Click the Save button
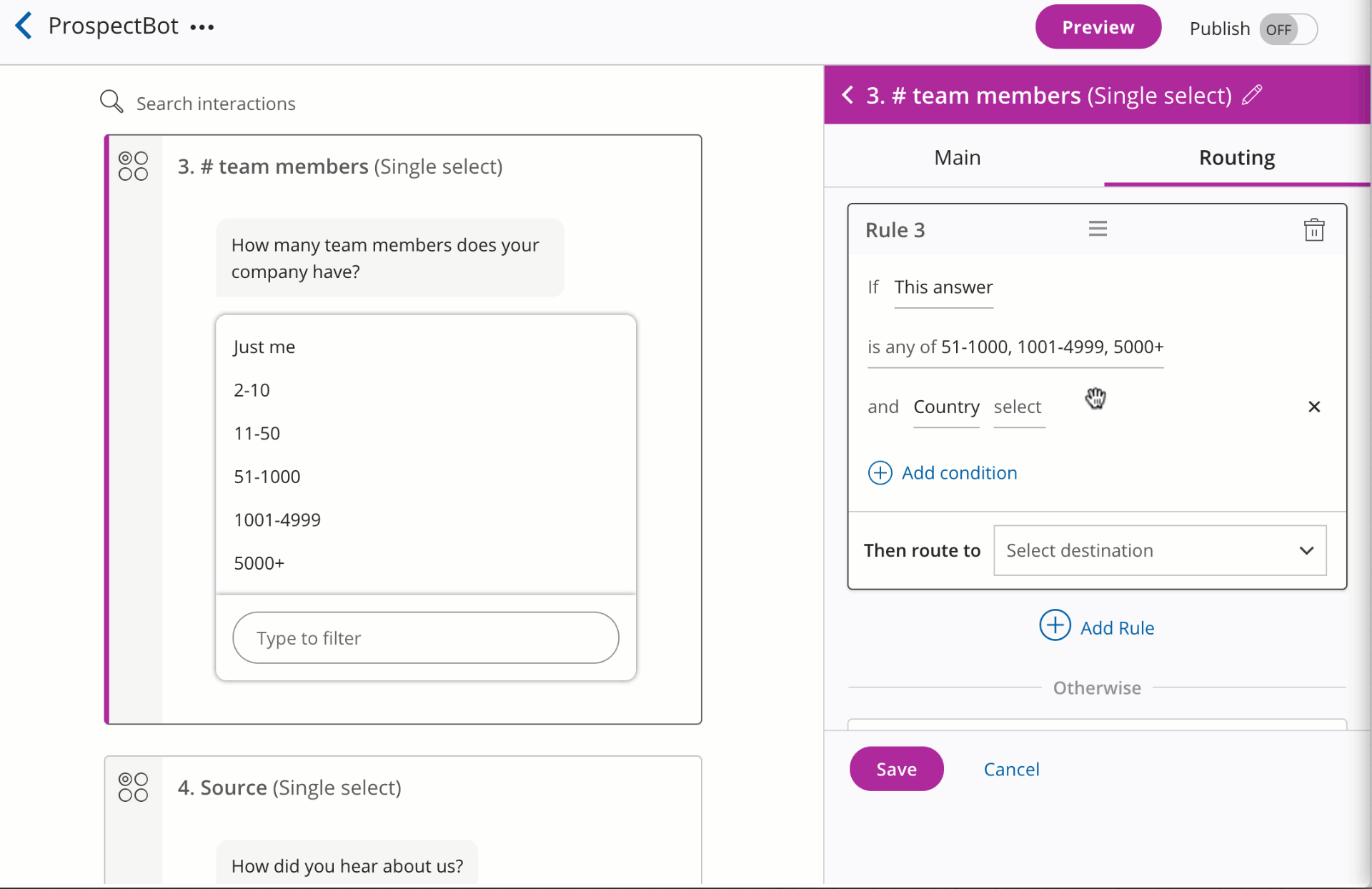 pyautogui.click(x=896, y=769)
